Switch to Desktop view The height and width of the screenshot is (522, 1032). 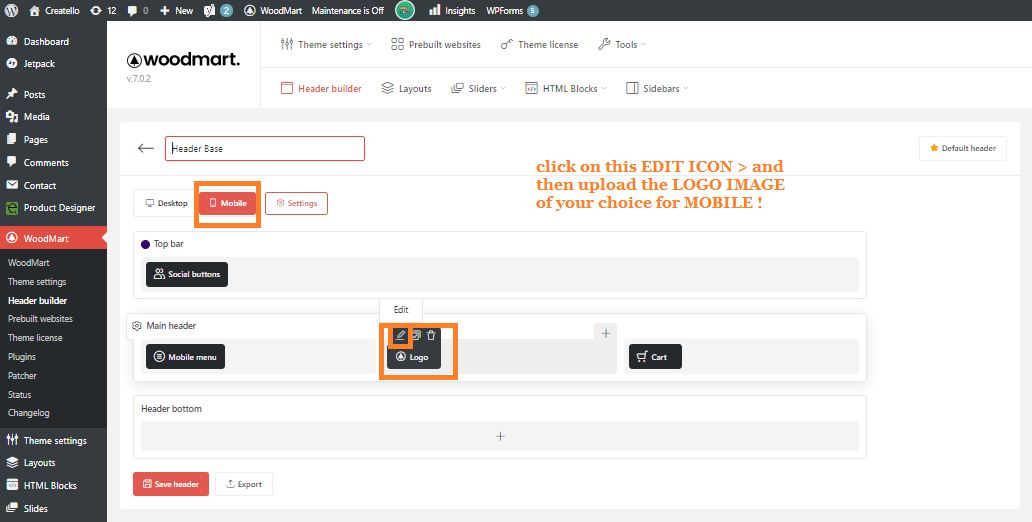tap(167, 203)
